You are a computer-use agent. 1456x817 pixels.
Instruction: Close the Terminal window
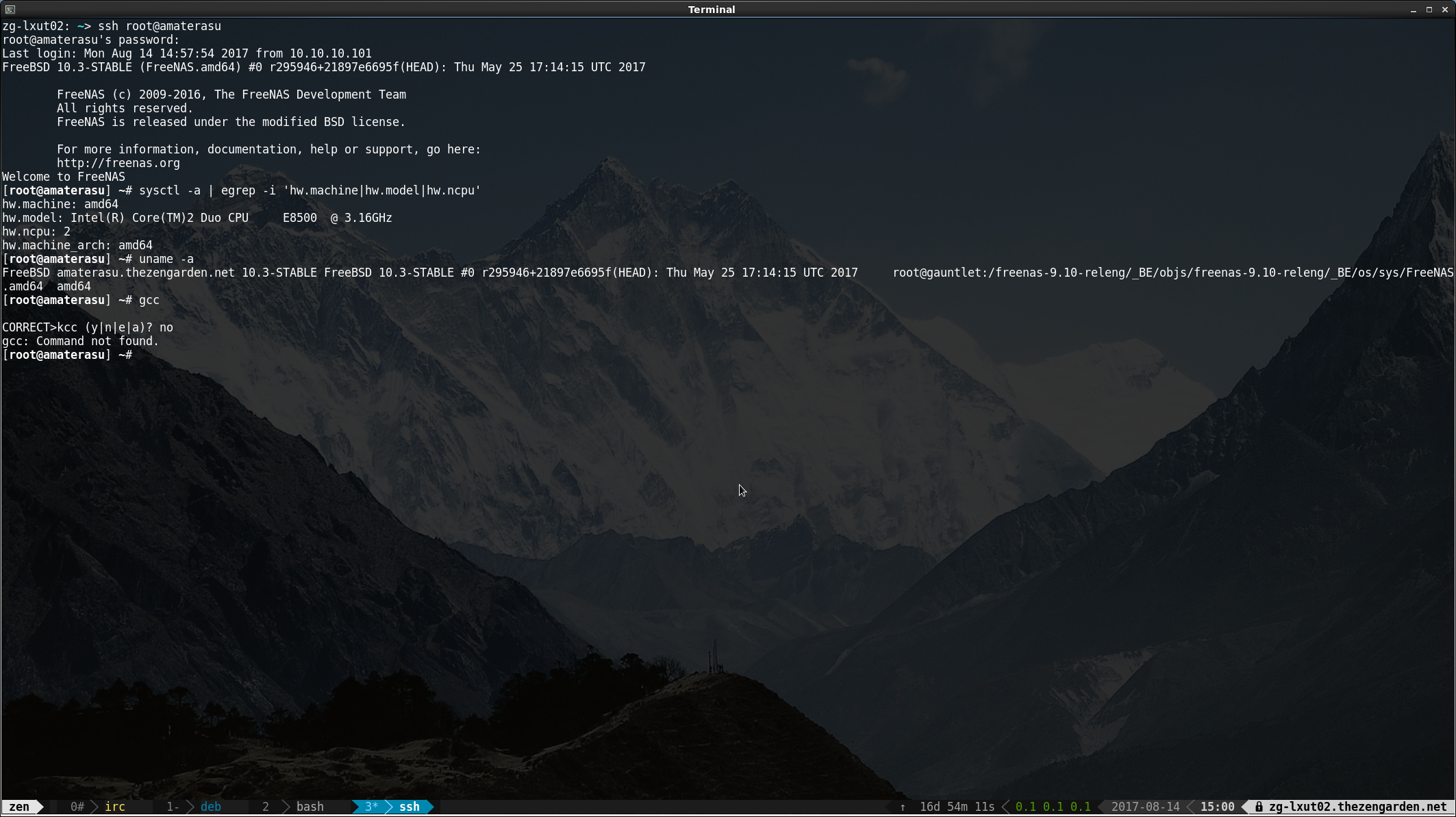pos(1445,10)
